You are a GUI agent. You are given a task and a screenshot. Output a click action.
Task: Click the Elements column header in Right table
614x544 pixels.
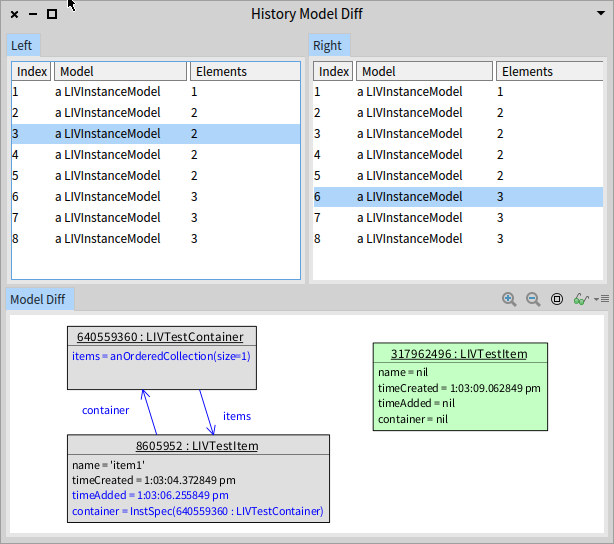pos(550,71)
